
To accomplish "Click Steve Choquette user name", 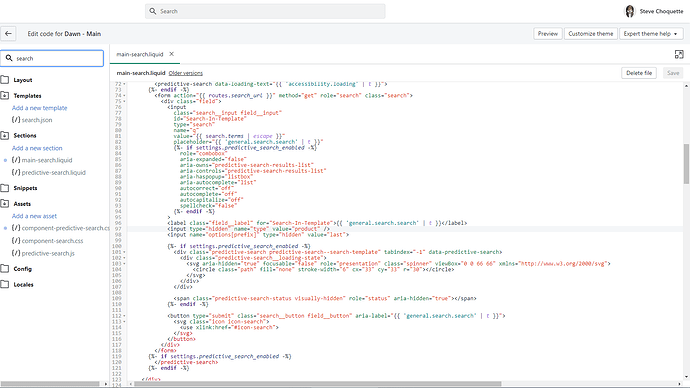I will pyautogui.click(x=661, y=11).
